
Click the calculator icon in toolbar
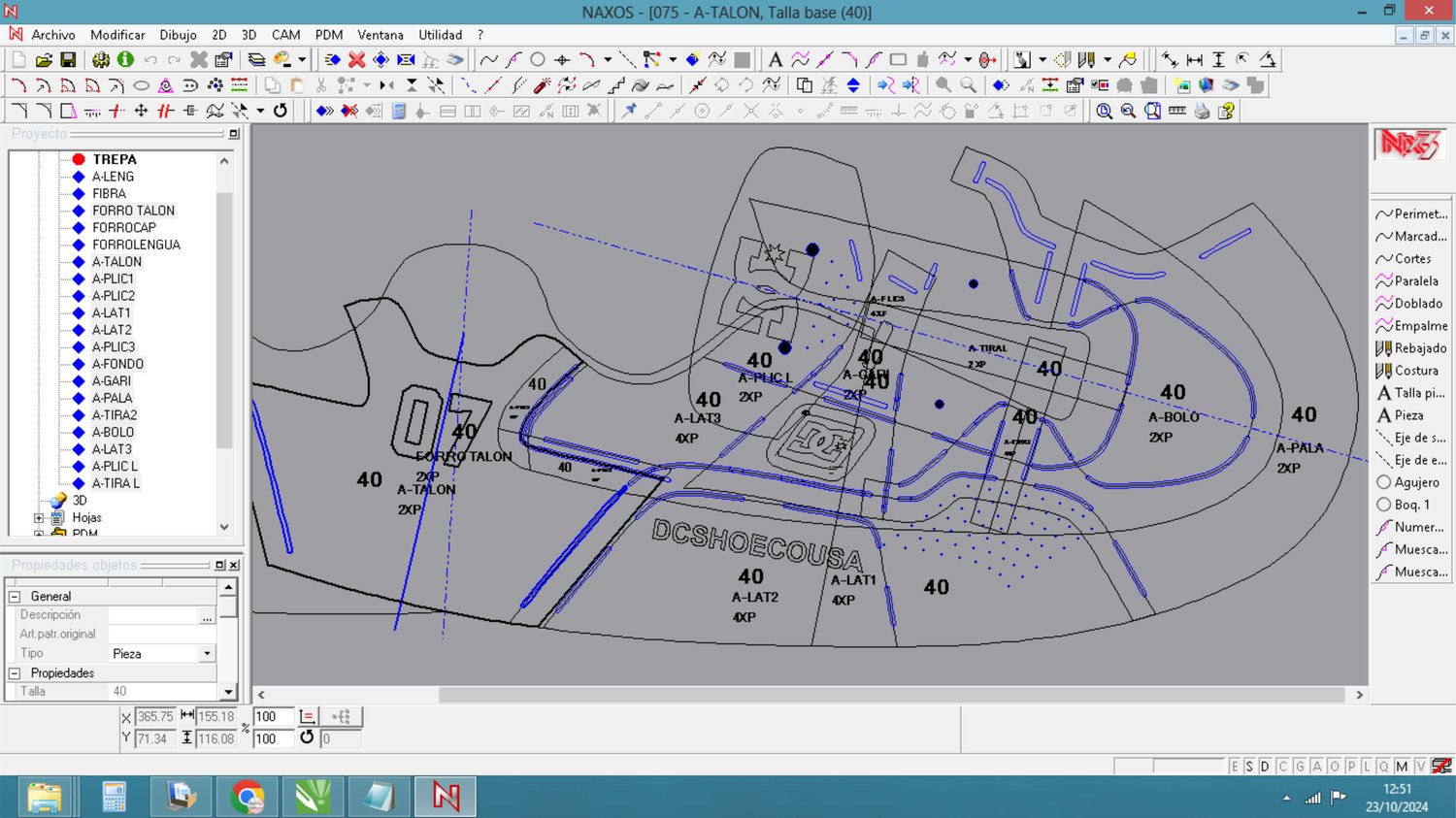pos(398,111)
